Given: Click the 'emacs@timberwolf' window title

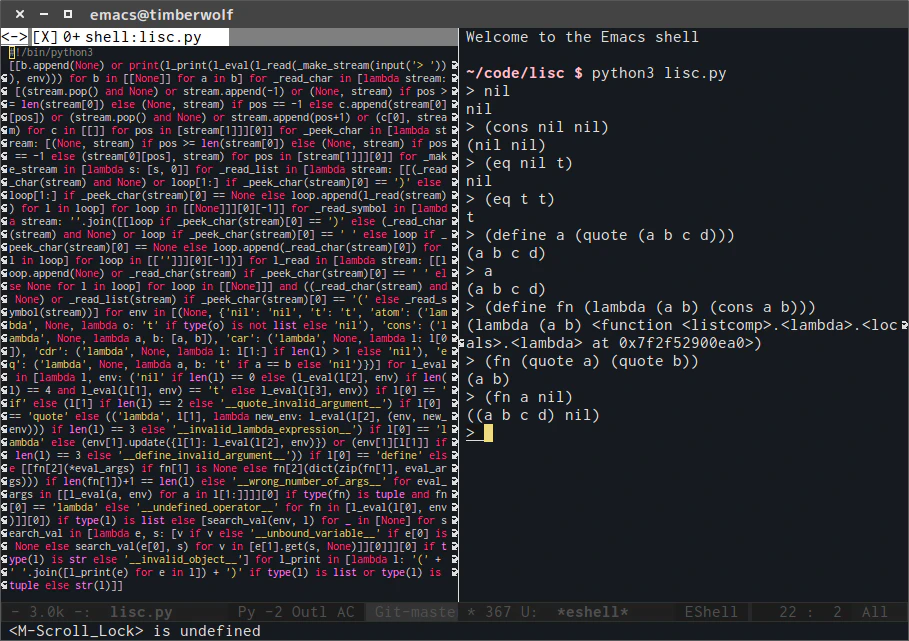Looking at the screenshot, I should click(x=161, y=14).
